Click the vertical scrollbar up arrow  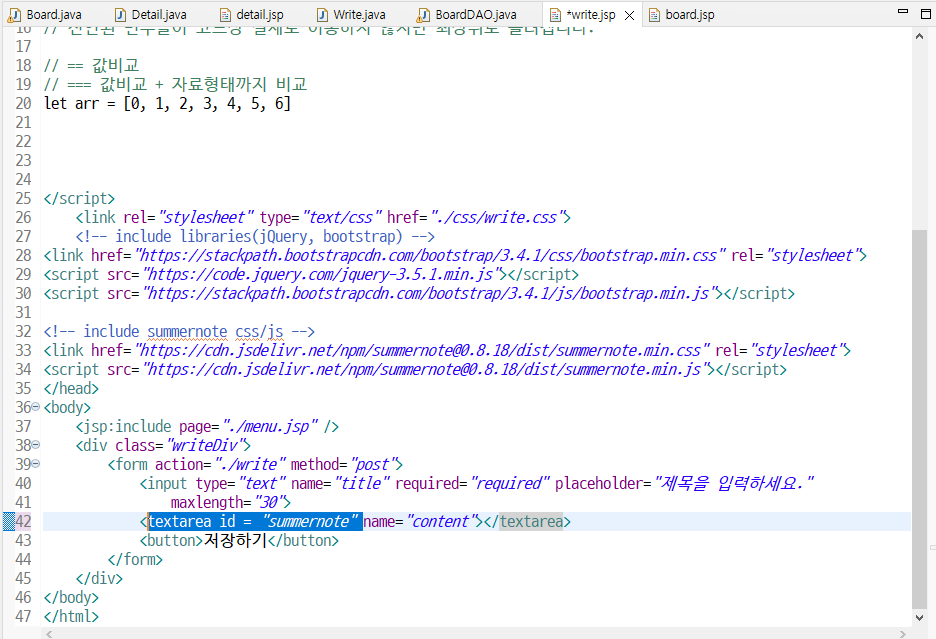[x=919, y=36]
